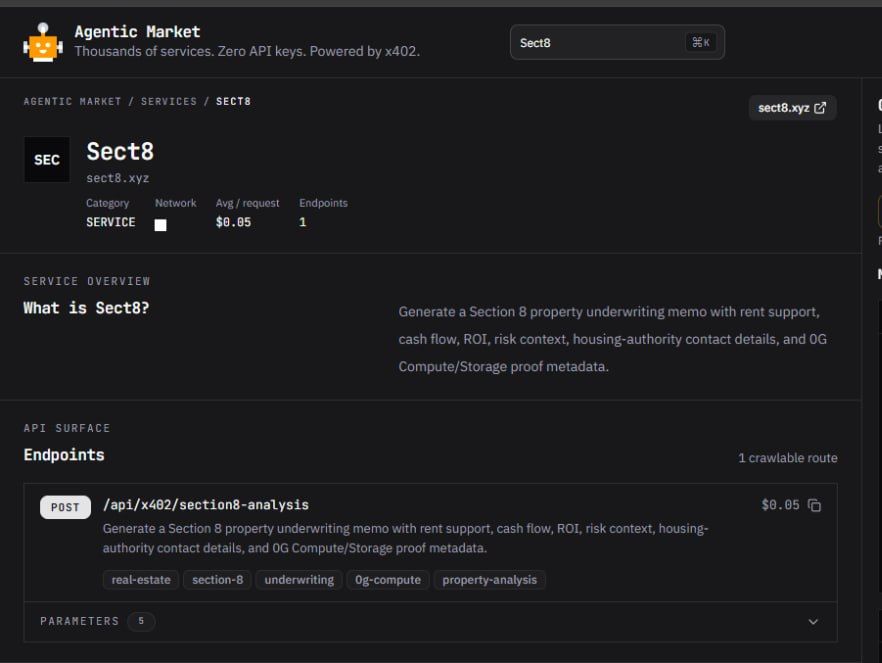Click the $0.05 Avg / request value
882x663 pixels.
[x=233, y=222]
